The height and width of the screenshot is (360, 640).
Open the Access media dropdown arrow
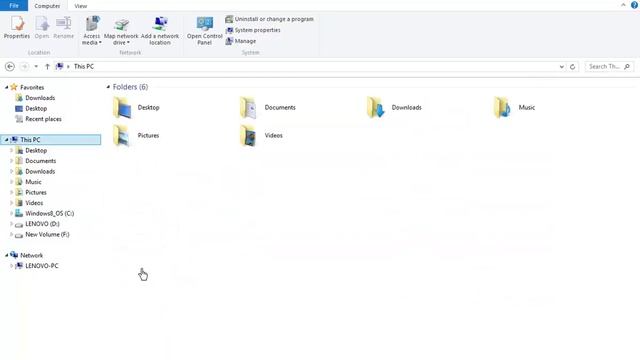coord(100,42)
